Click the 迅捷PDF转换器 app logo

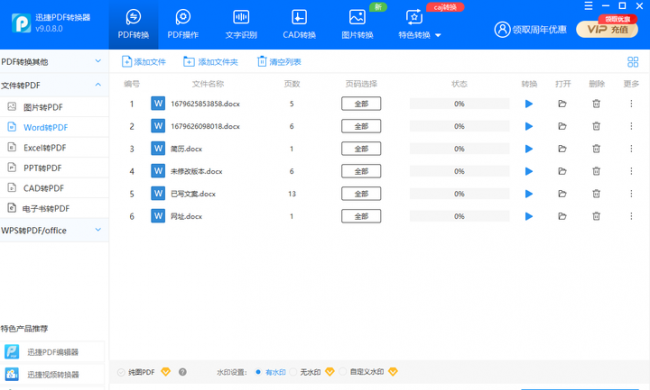coord(21,23)
